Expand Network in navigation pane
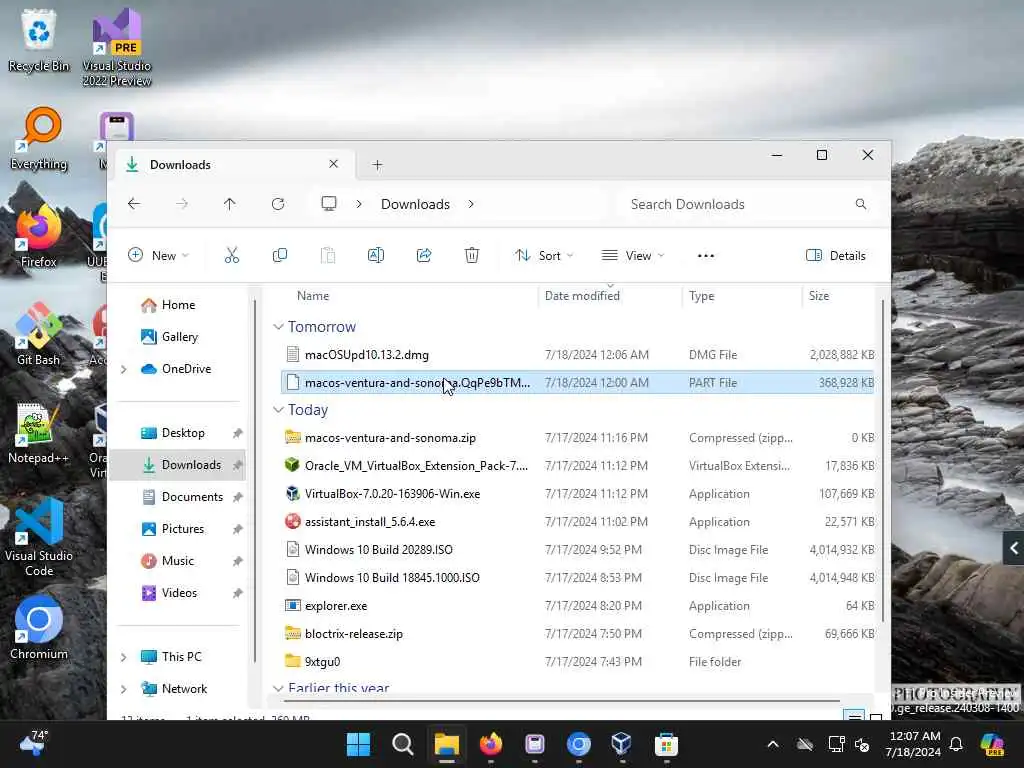This screenshot has width=1024, height=768. click(x=123, y=689)
